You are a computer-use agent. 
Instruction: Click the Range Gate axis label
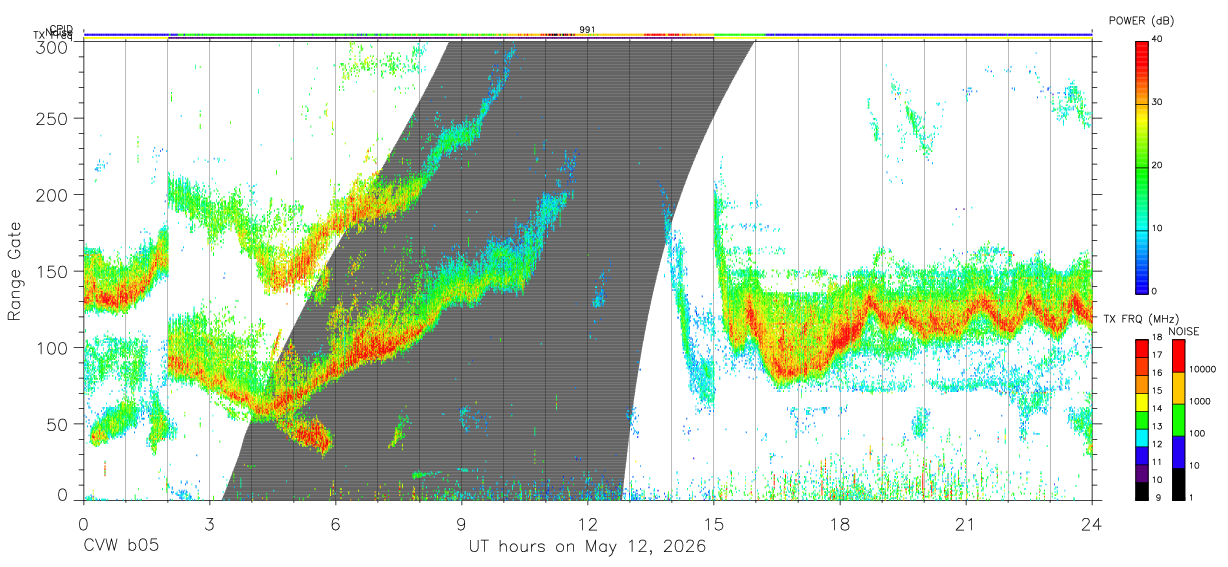click(x=15, y=272)
